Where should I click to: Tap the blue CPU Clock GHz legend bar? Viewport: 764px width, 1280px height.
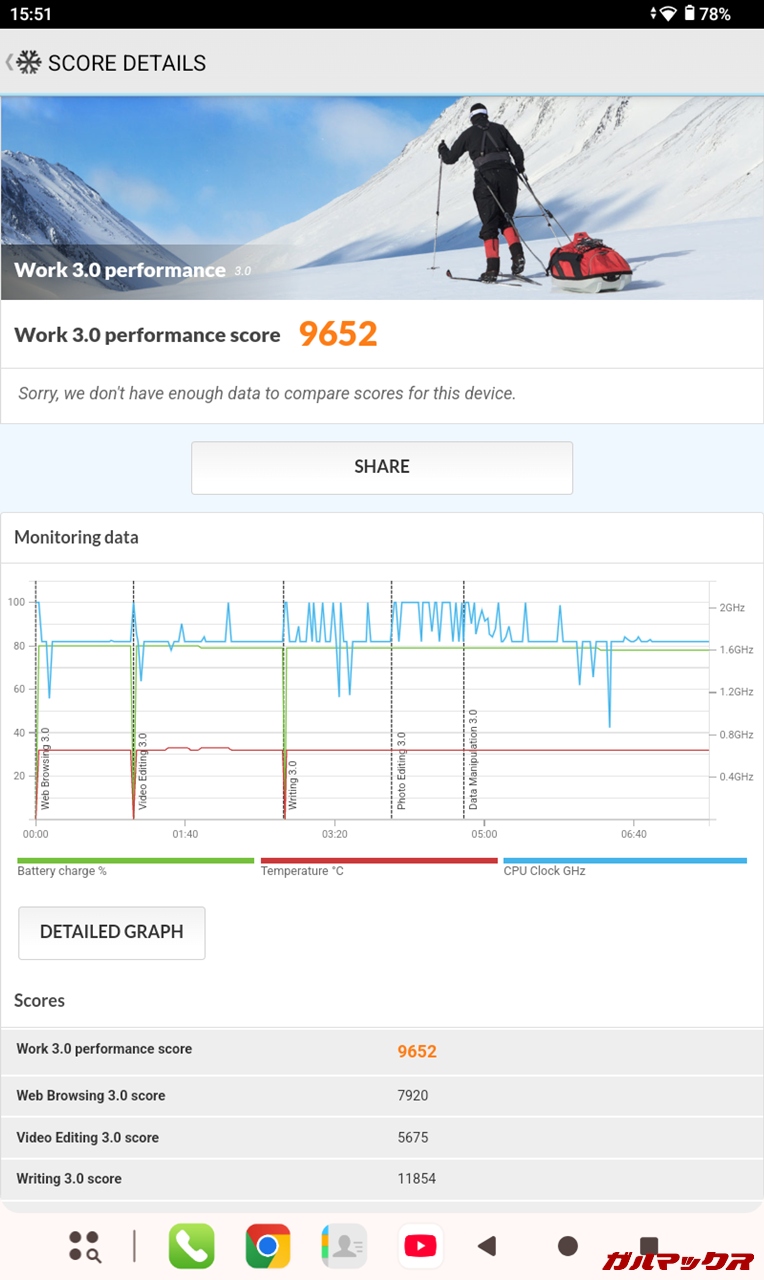click(625, 860)
